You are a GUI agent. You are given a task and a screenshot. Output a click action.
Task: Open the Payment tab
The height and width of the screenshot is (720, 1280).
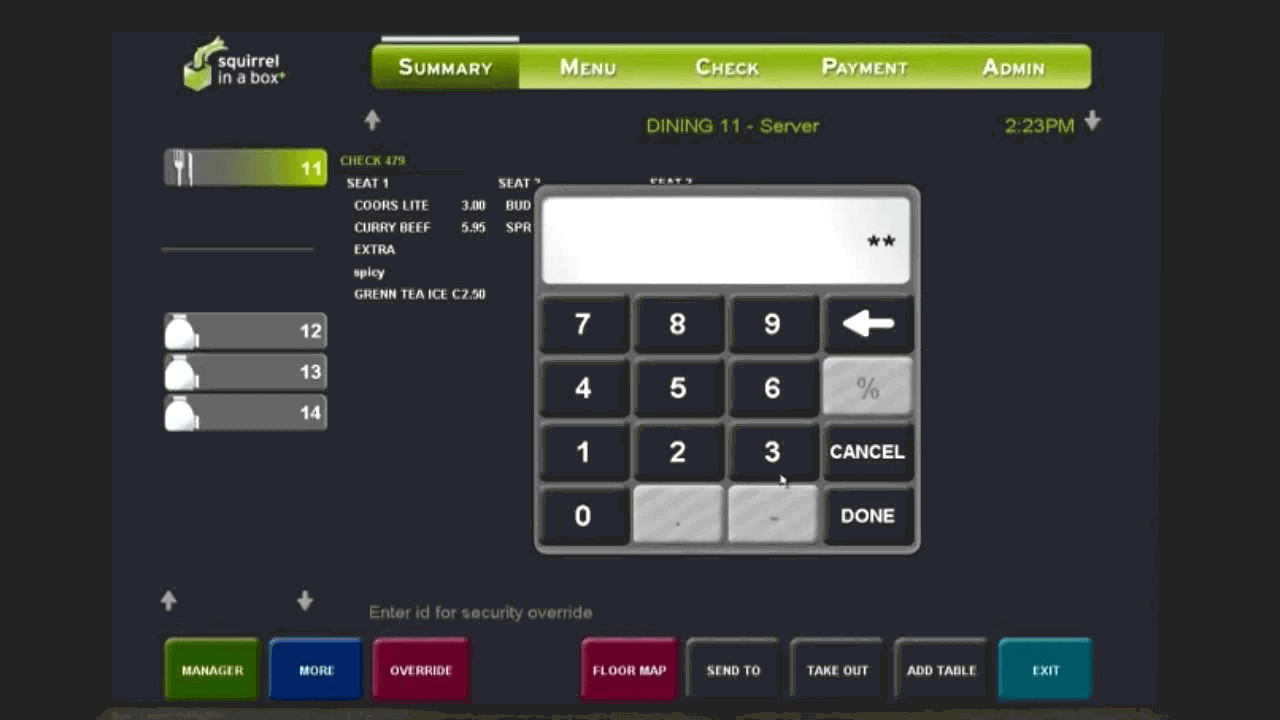(865, 67)
